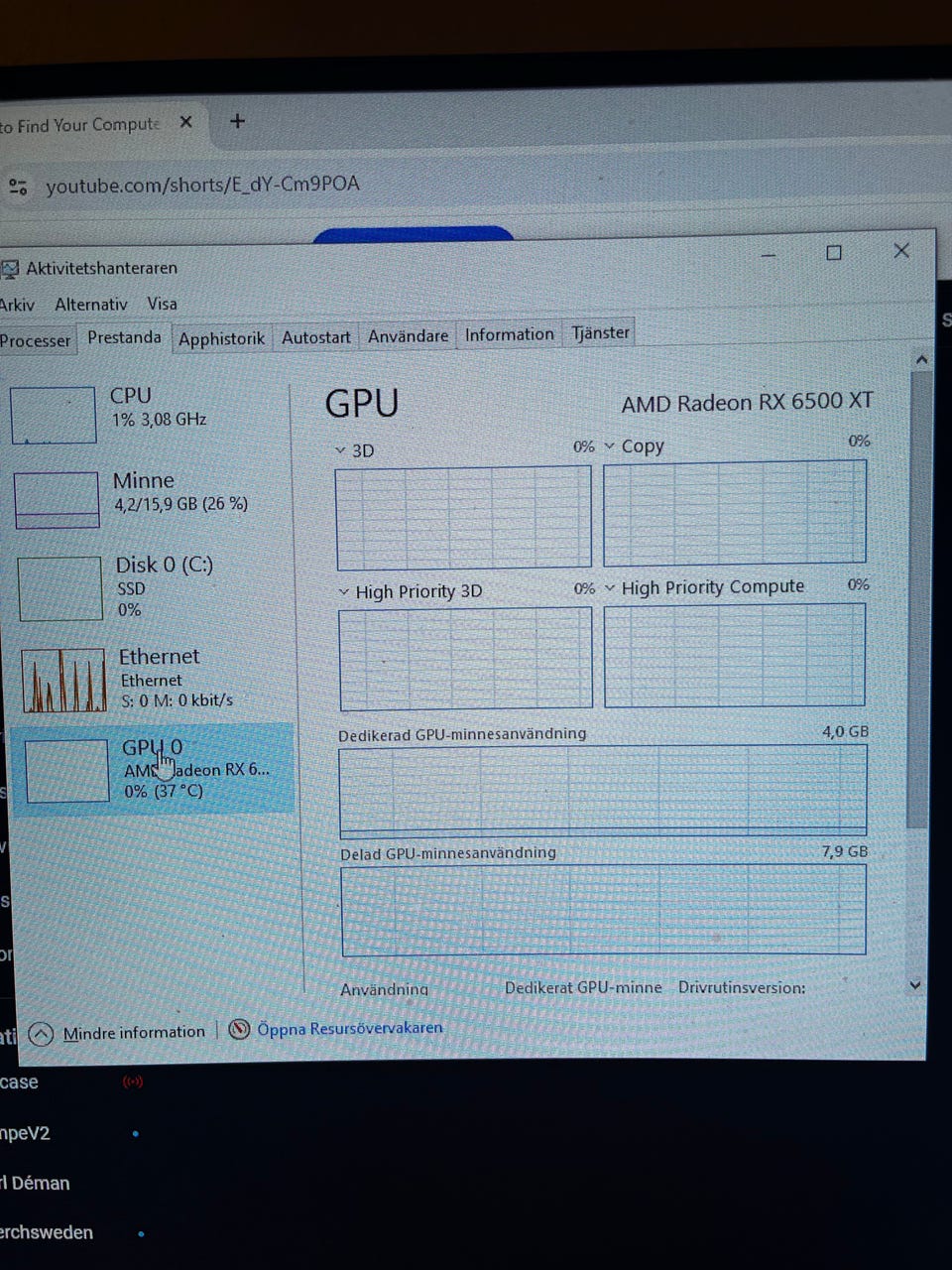Screen dimensions: 952x1270
Task: Select the 'erchsweden' channel in background window
Action: click(47, 1232)
